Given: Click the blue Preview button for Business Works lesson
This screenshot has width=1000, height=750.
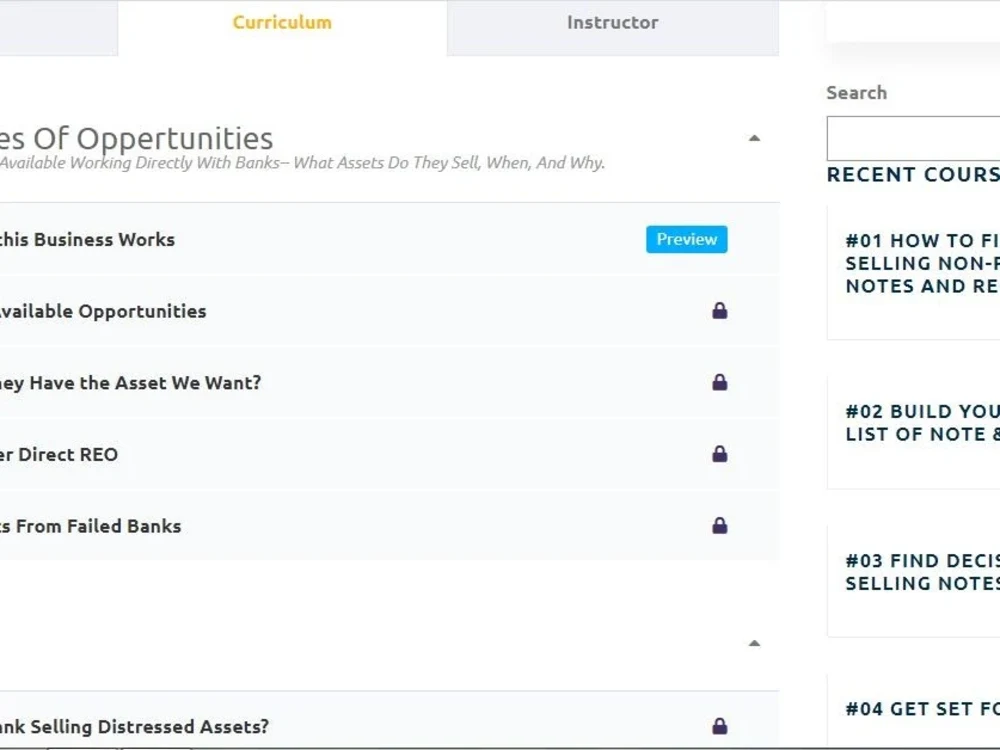Looking at the screenshot, I should [x=686, y=239].
